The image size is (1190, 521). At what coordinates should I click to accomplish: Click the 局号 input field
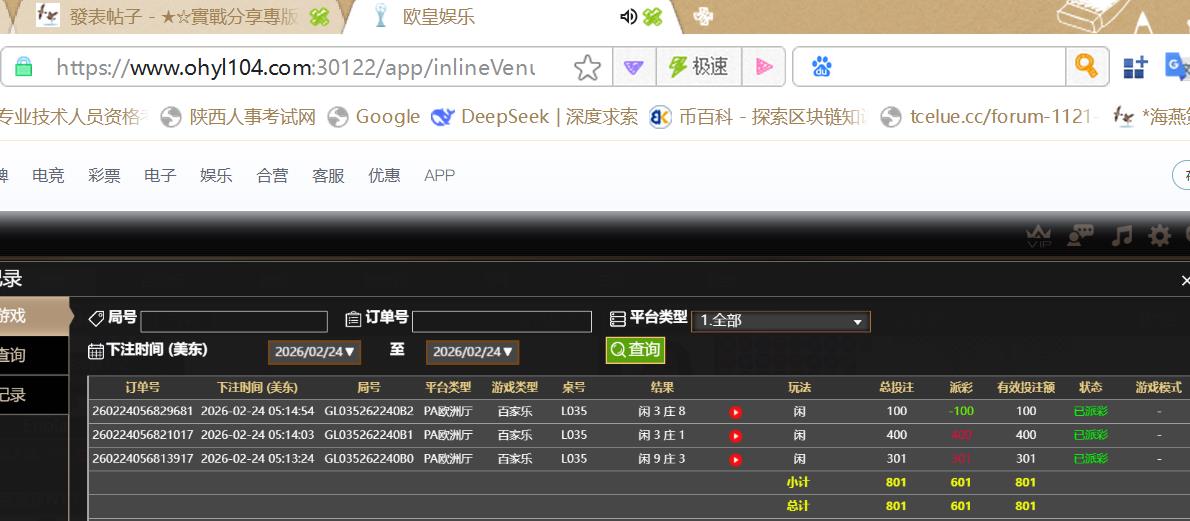coord(234,321)
